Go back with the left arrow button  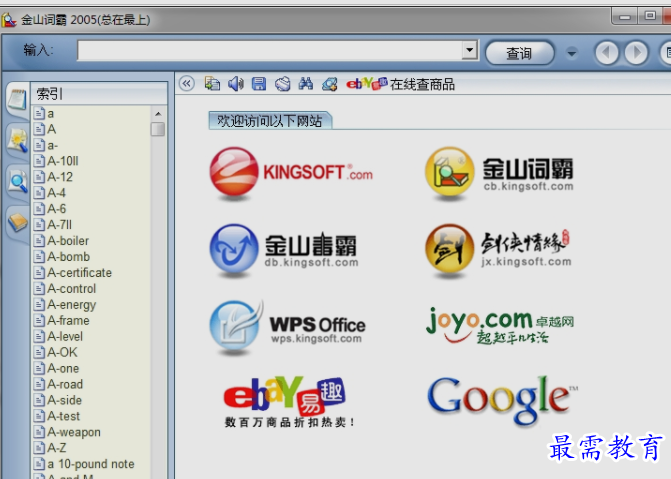click(607, 53)
